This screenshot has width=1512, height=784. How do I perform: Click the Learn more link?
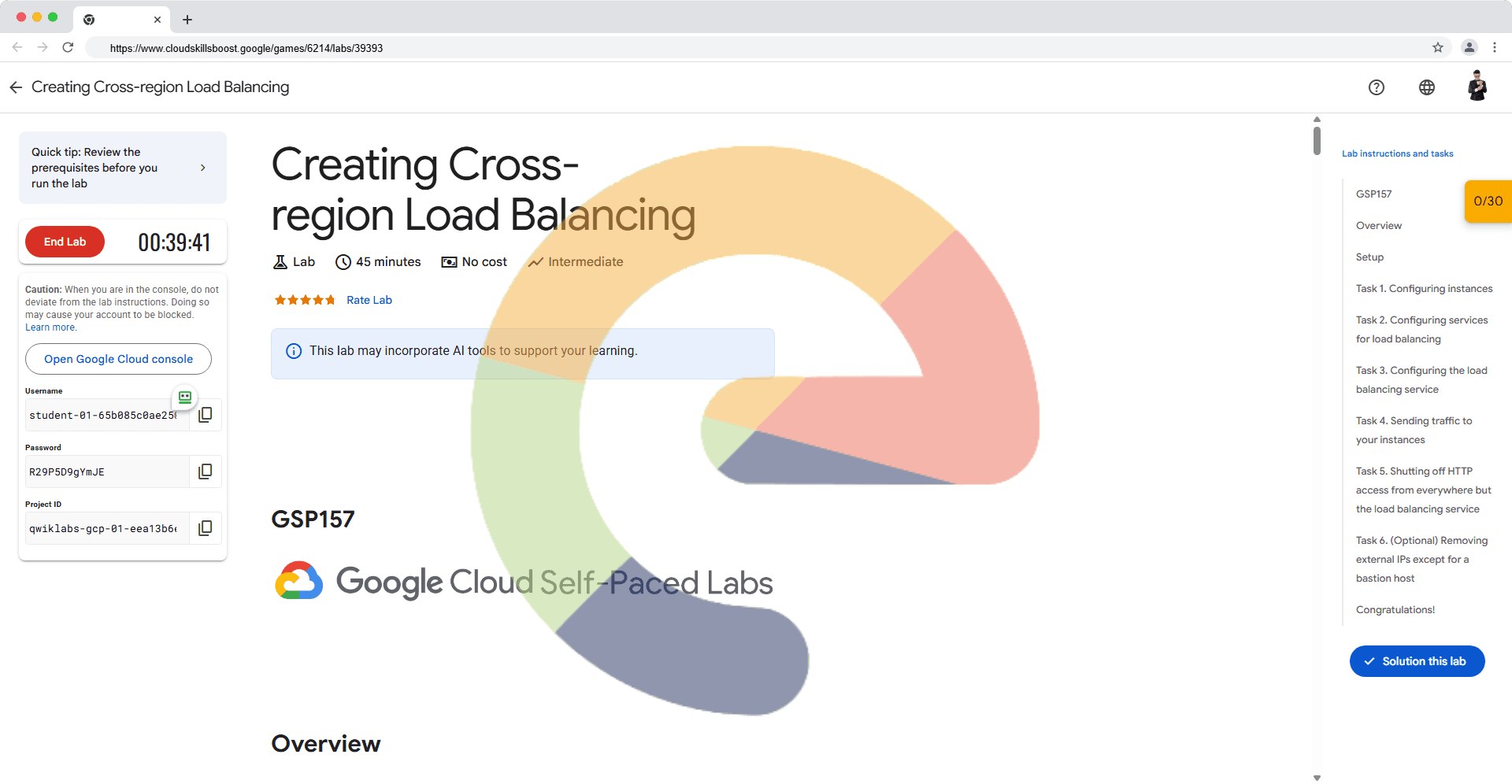coord(50,327)
